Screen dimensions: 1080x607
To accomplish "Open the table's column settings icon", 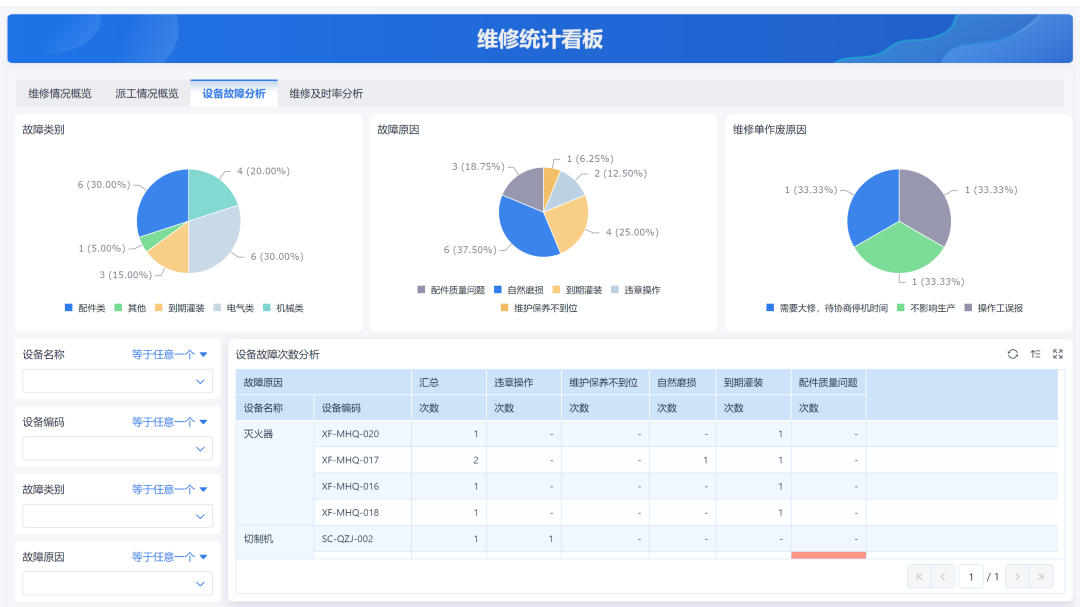I will pyautogui.click(x=1035, y=354).
